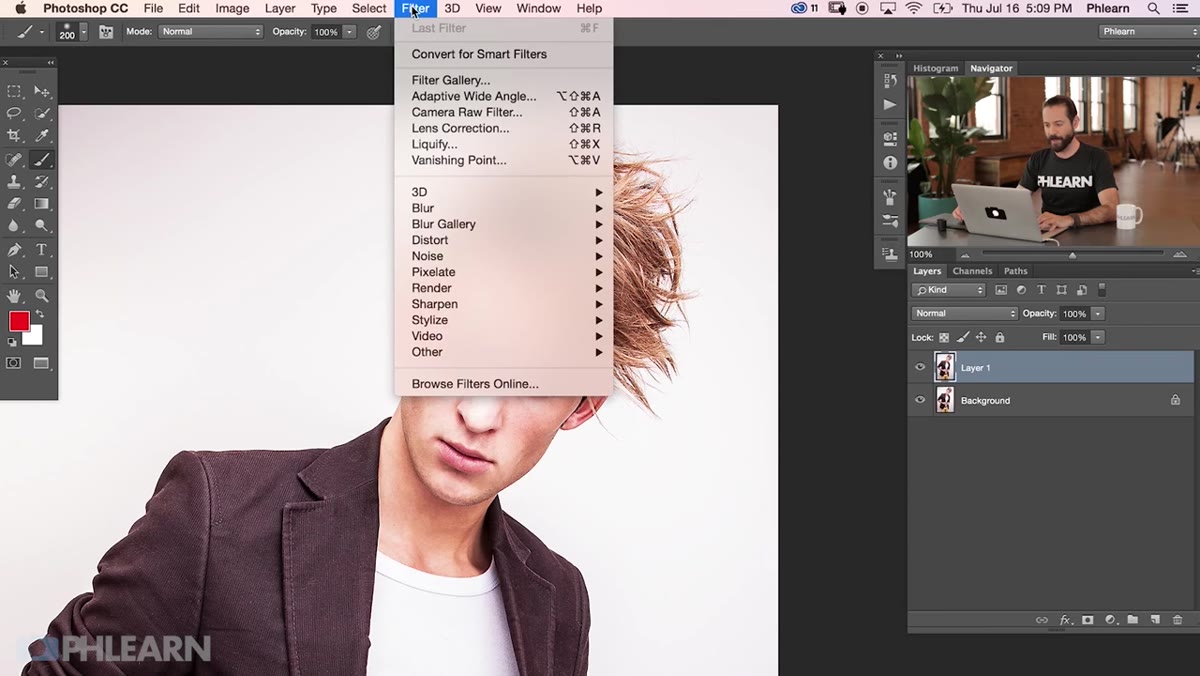Select the Move tool
The height and width of the screenshot is (676, 1200).
pyautogui.click(x=42, y=92)
